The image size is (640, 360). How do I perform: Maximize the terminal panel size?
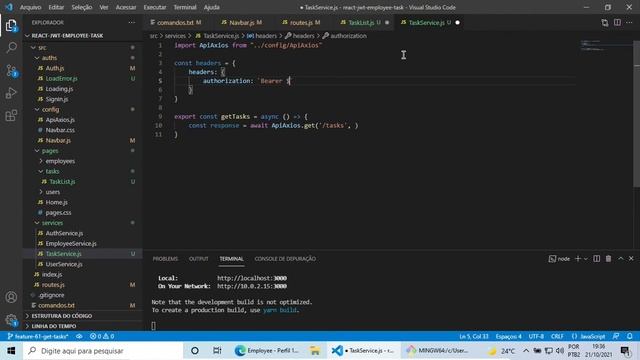click(620, 259)
